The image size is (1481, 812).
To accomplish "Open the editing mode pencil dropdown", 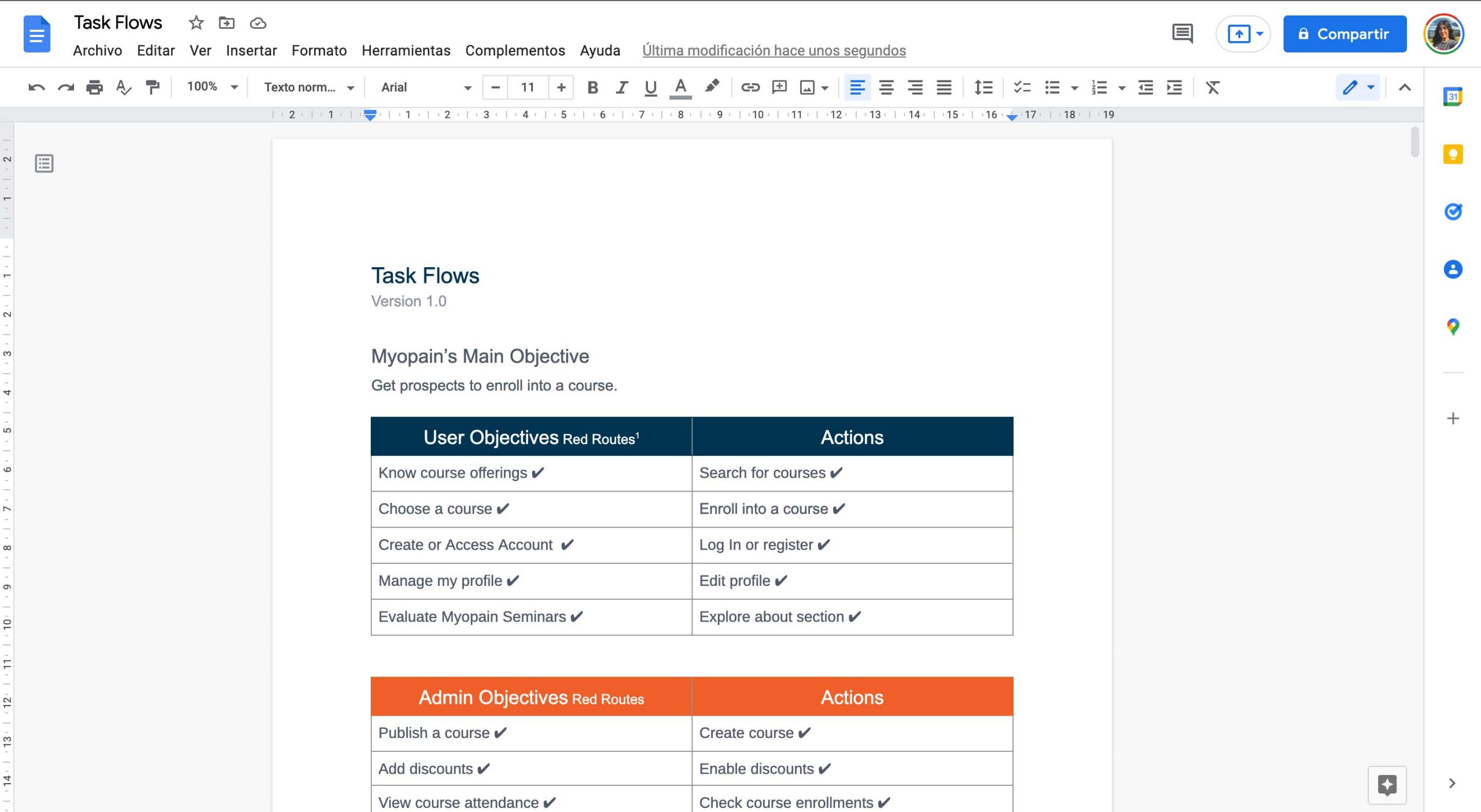I will [x=1358, y=87].
